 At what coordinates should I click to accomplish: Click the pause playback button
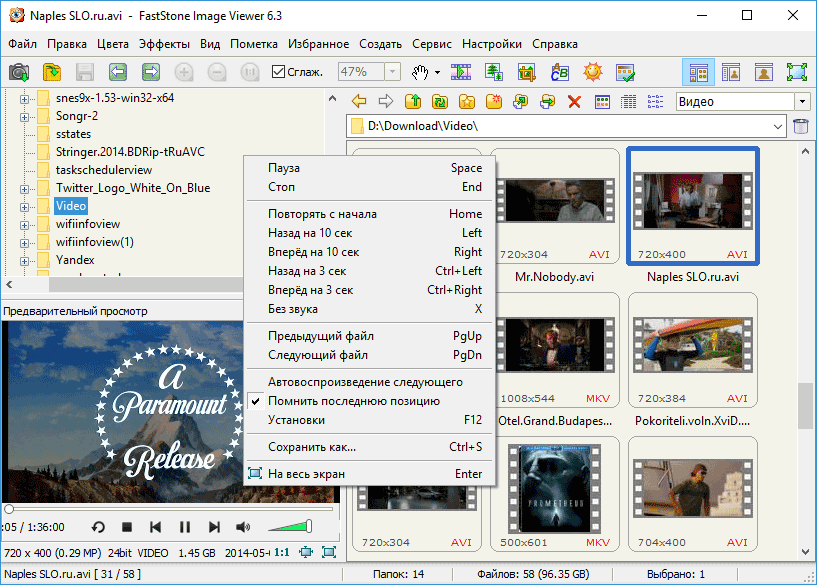click(x=184, y=527)
